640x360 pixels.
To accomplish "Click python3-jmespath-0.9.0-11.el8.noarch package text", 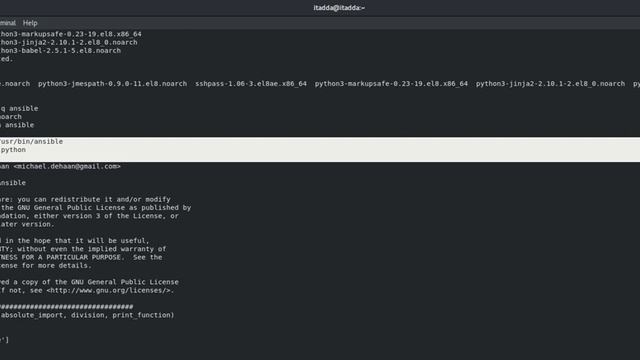I will [x=112, y=84].
